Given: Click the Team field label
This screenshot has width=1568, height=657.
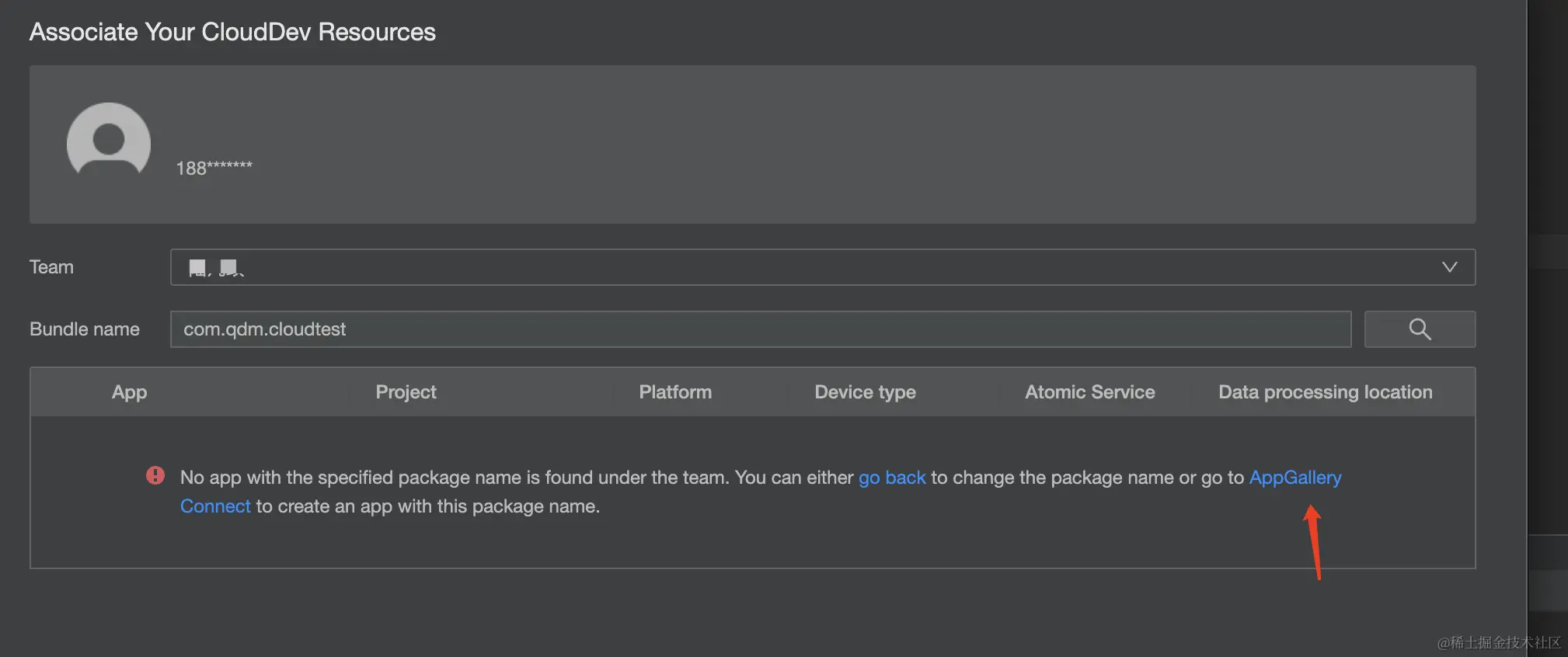Looking at the screenshot, I should tap(51, 267).
